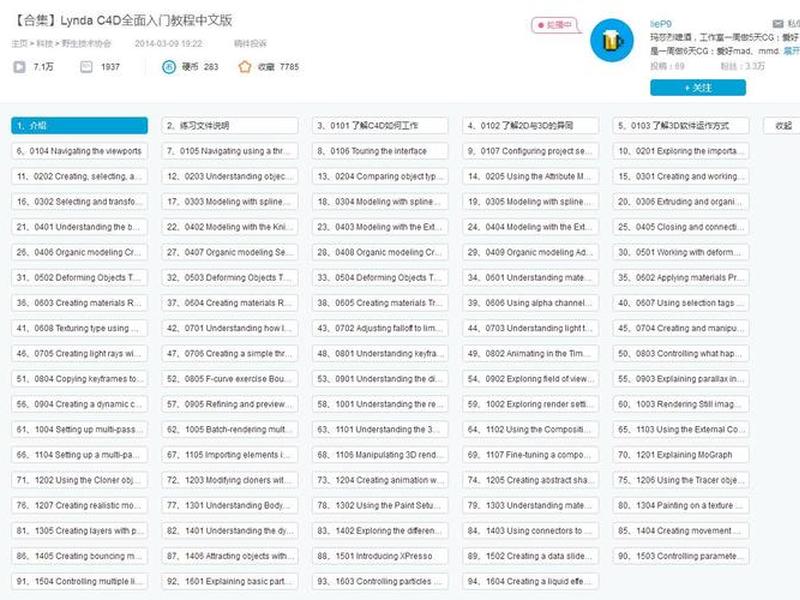Click the message envelope icon near the uploader name
This screenshot has width=800, height=600.
point(778,23)
